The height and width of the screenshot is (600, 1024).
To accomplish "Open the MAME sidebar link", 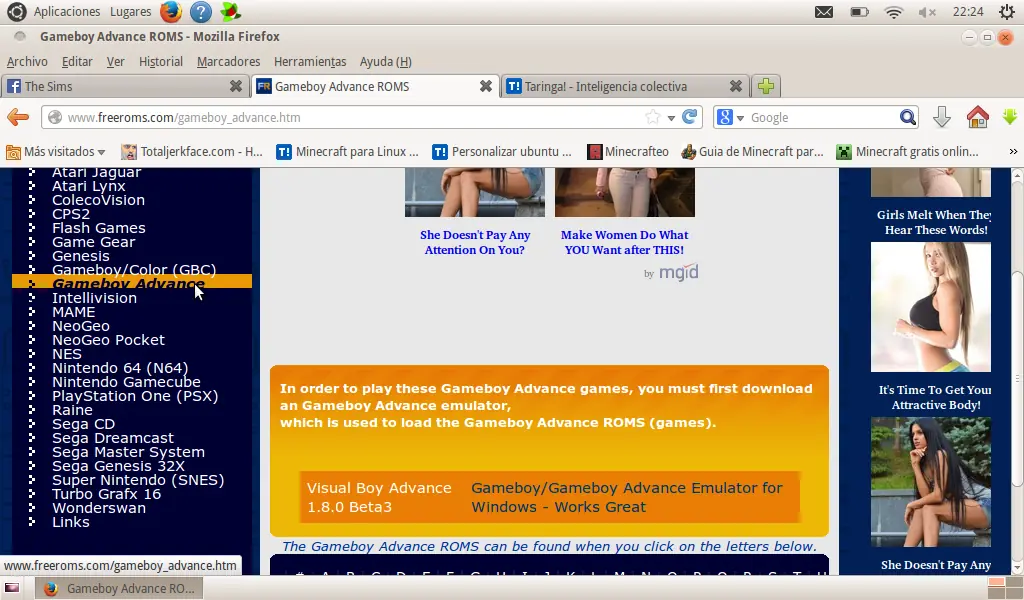I will click(x=74, y=311).
